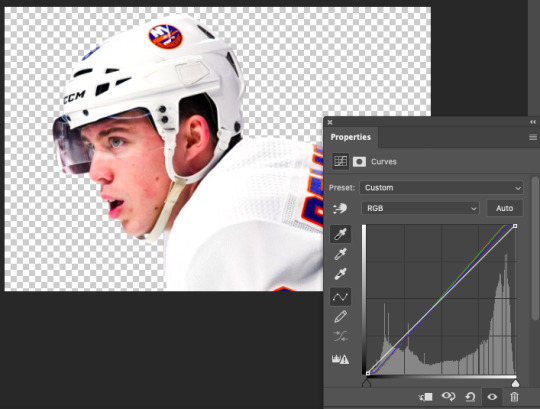
Task: Reset curves to adjustment defaults
Action: tap(470, 397)
